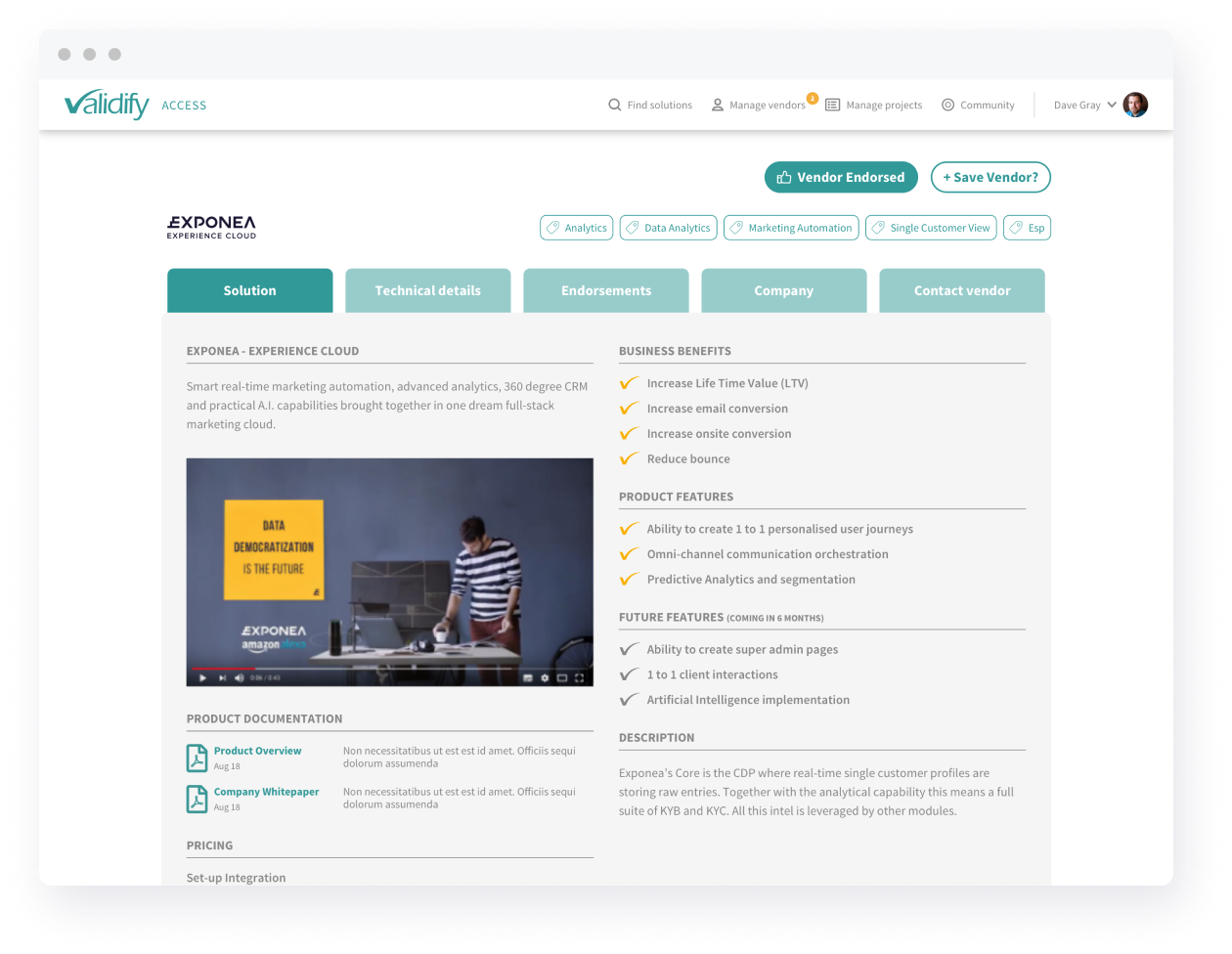This screenshot has height=954, width=1232.
Task: Select the Single Customer View tag
Action: tap(931, 228)
